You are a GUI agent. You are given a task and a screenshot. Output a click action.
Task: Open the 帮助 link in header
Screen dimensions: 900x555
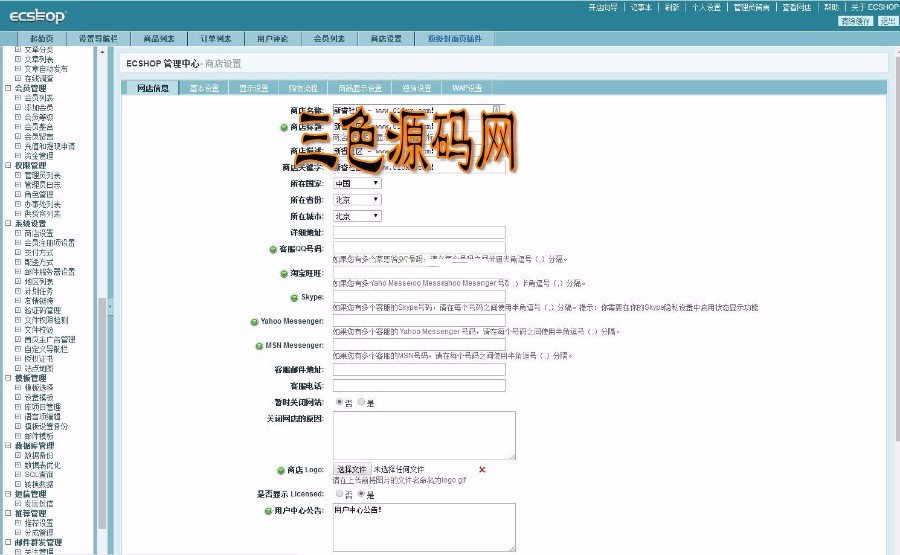click(831, 7)
